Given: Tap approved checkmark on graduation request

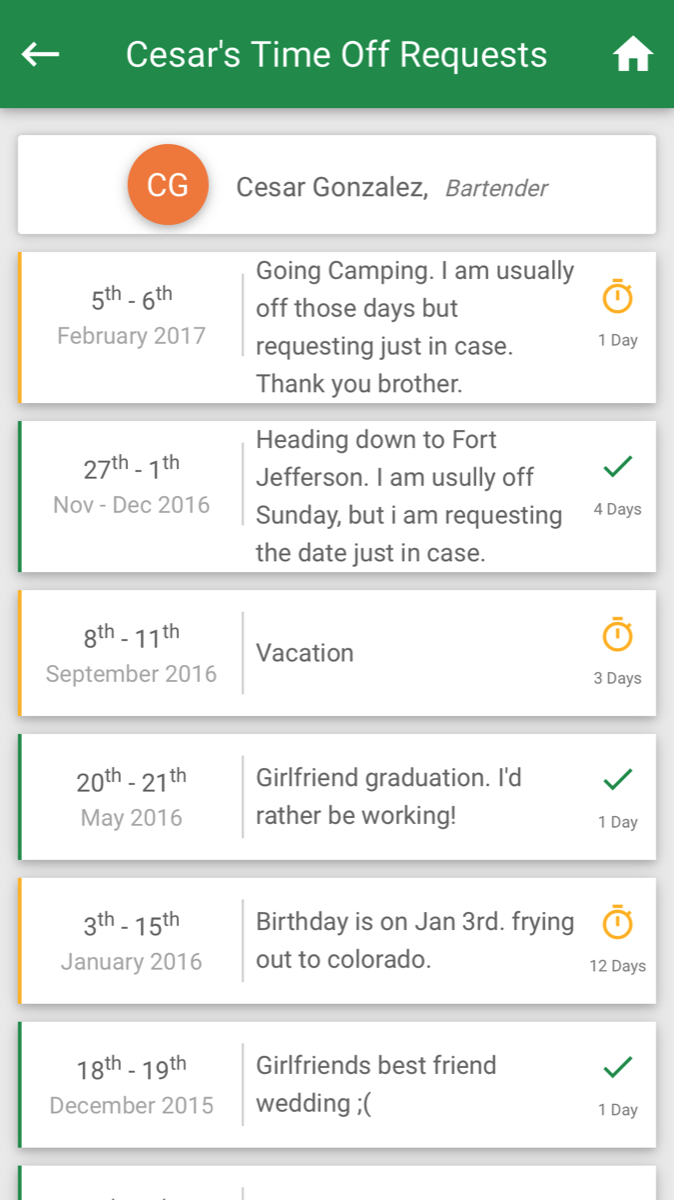Looking at the screenshot, I should tap(618, 779).
